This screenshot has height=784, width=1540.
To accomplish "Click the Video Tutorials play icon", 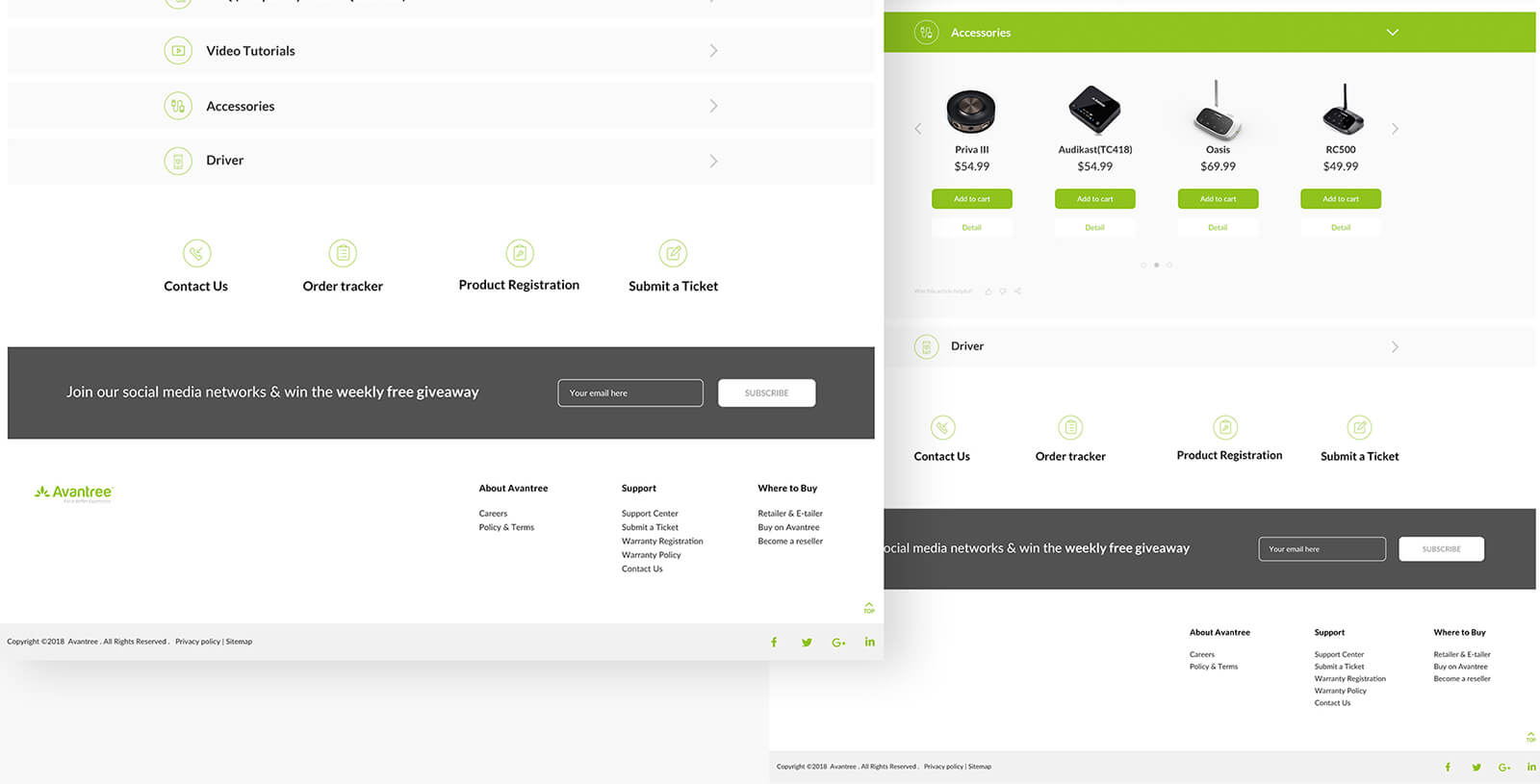I will pyautogui.click(x=178, y=51).
